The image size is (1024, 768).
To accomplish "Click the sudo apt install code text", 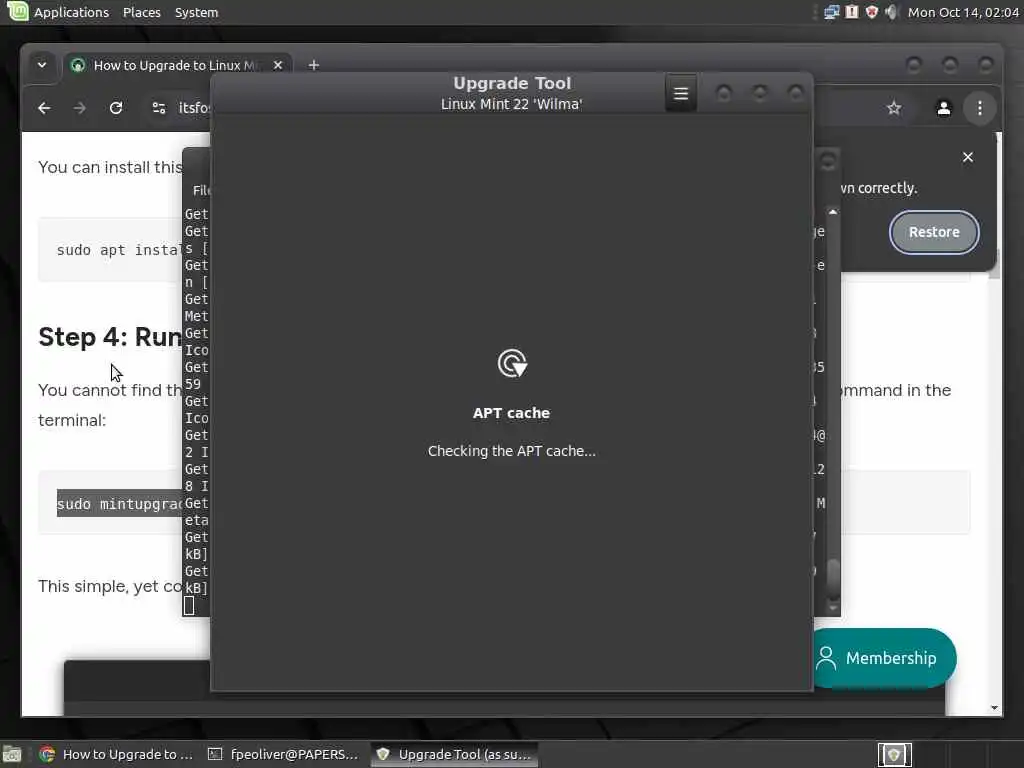I will [120, 250].
